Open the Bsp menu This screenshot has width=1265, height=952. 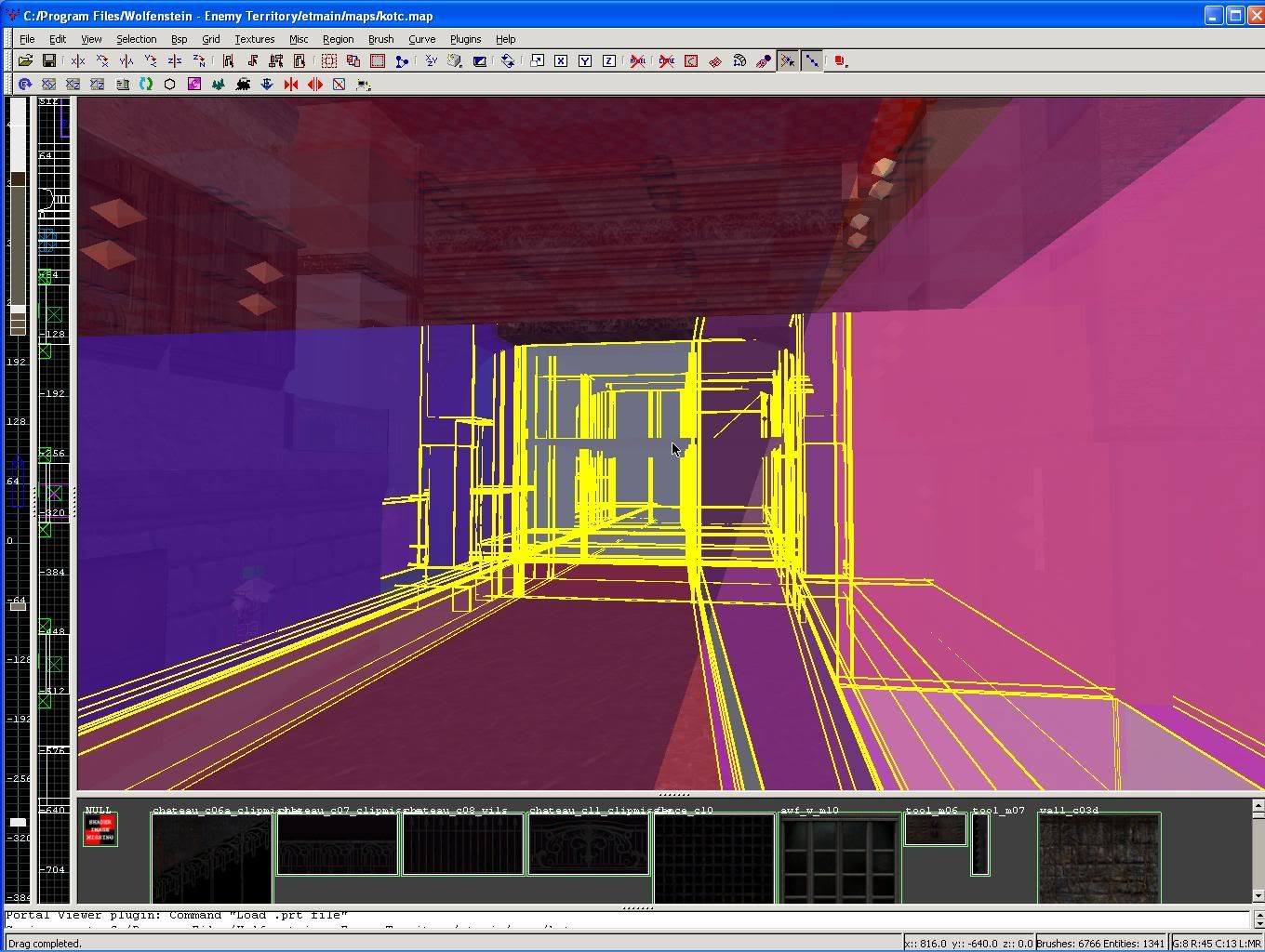[179, 39]
